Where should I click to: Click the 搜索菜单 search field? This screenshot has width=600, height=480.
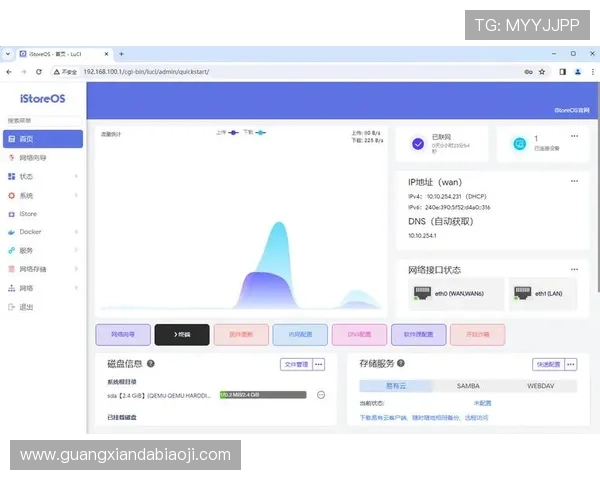pos(43,121)
